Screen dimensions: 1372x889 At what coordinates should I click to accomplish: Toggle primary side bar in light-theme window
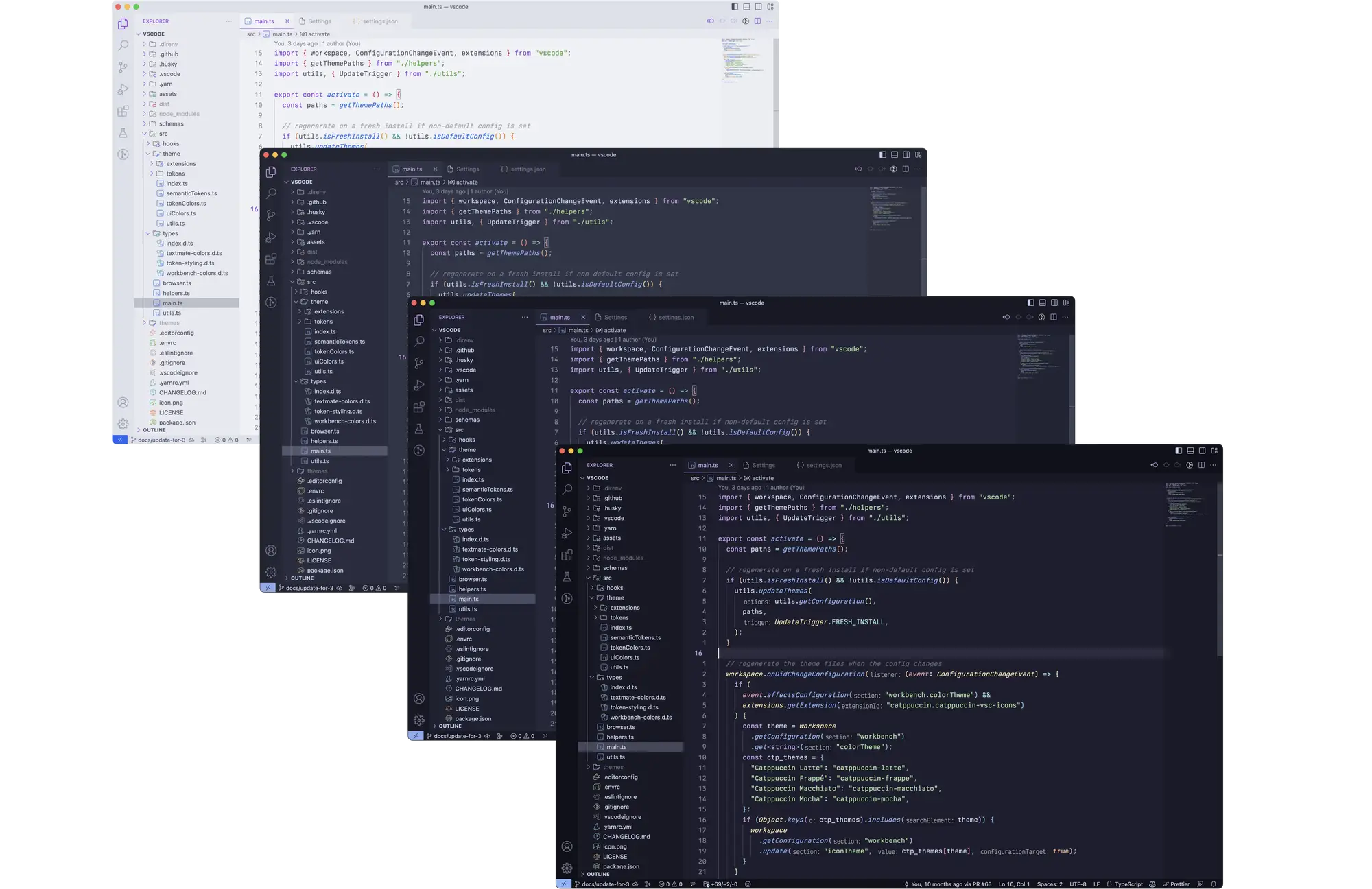pos(735,6)
